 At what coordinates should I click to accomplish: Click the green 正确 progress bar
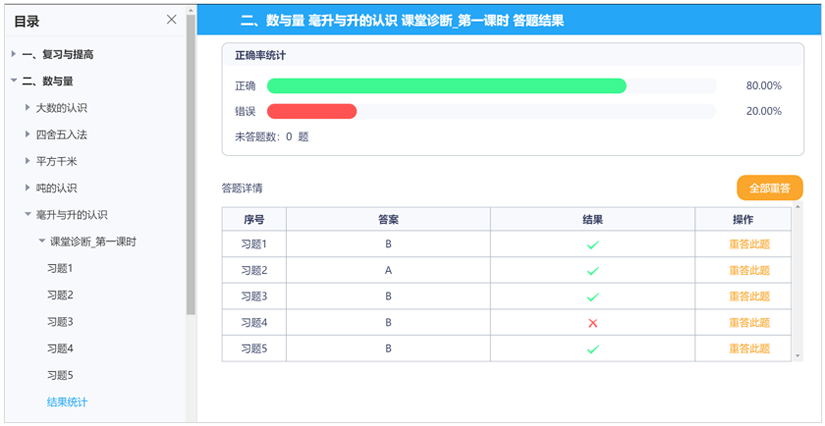447,86
